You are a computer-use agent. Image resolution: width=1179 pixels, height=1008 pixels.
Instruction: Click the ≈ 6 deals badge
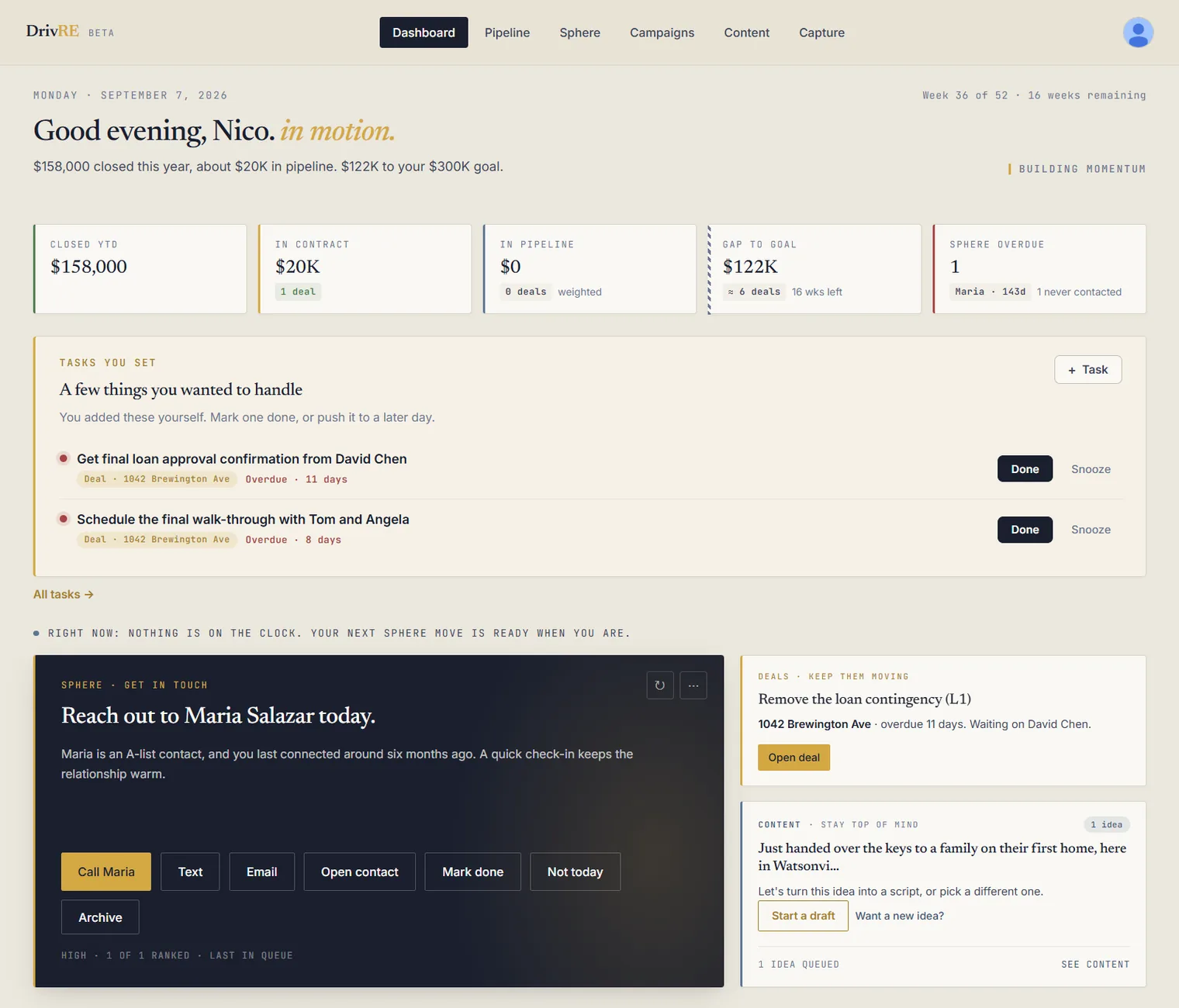coord(754,292)
